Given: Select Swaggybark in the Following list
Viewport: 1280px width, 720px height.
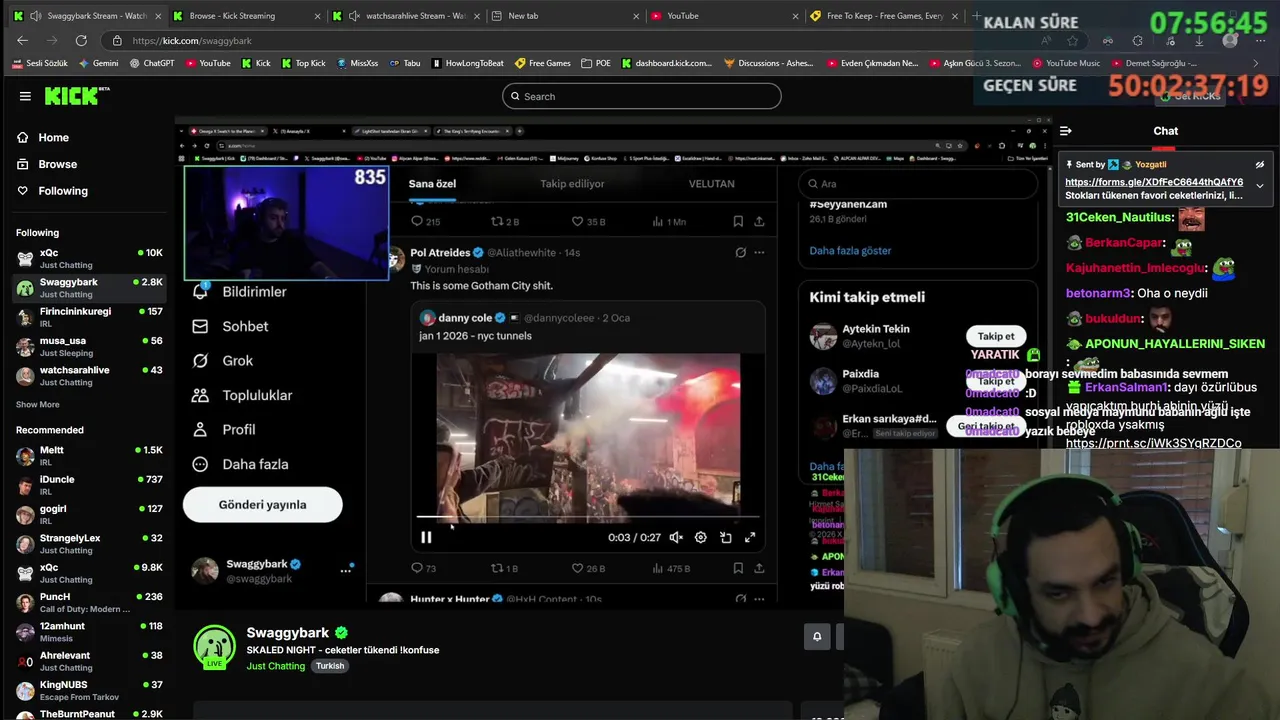Looking at the screenshot, I should (89, 288).
